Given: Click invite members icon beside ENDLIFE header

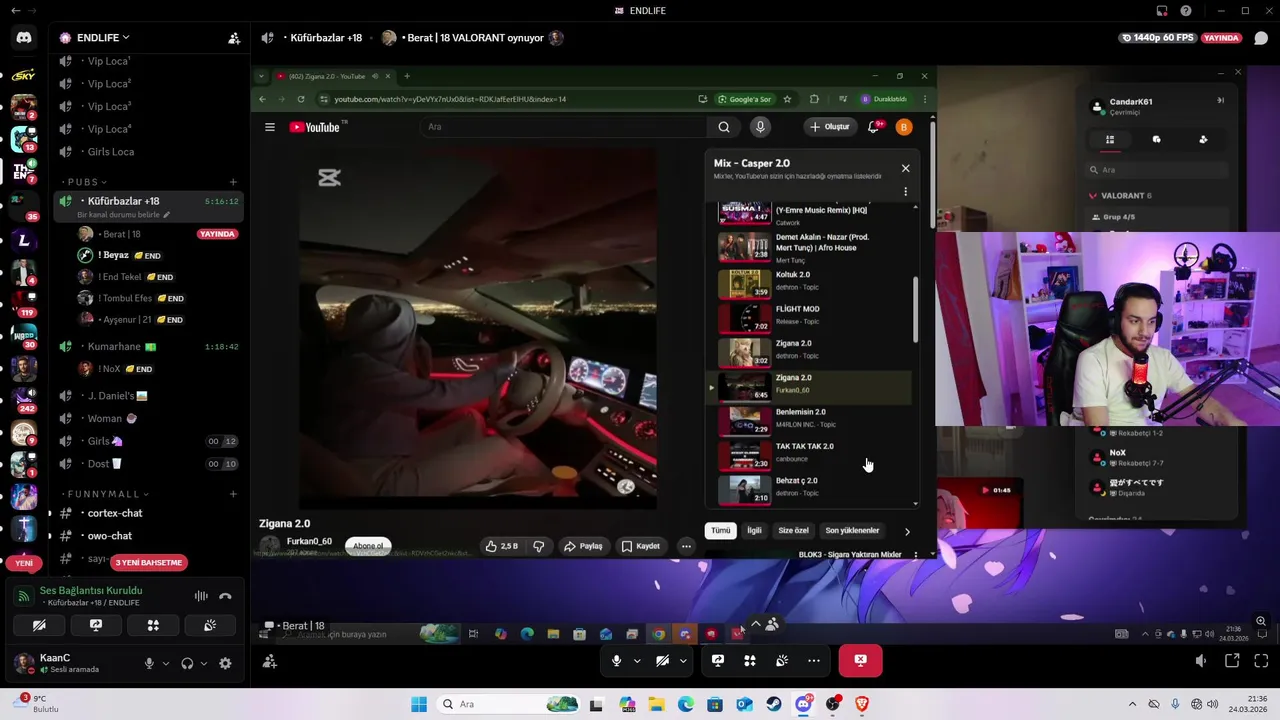Looking at the screenshot, I should click(234, 38).
